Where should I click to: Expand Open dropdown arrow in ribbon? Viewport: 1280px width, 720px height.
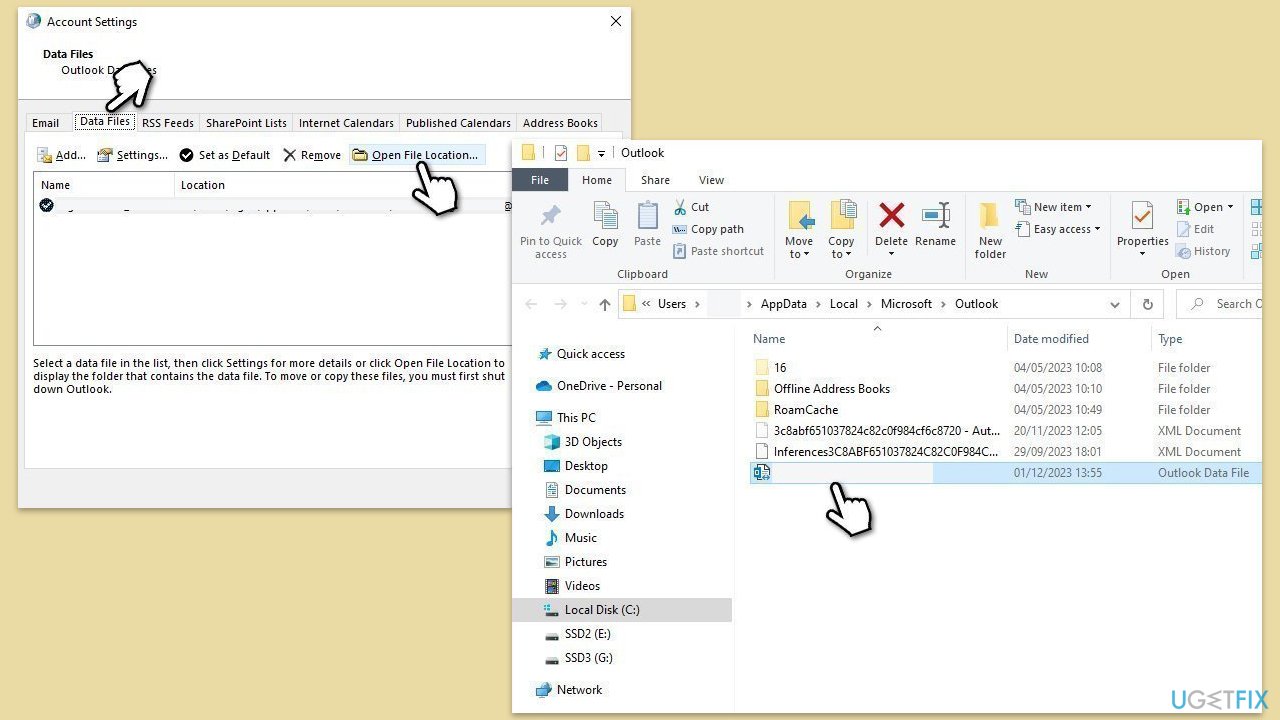click(1230, 207)
